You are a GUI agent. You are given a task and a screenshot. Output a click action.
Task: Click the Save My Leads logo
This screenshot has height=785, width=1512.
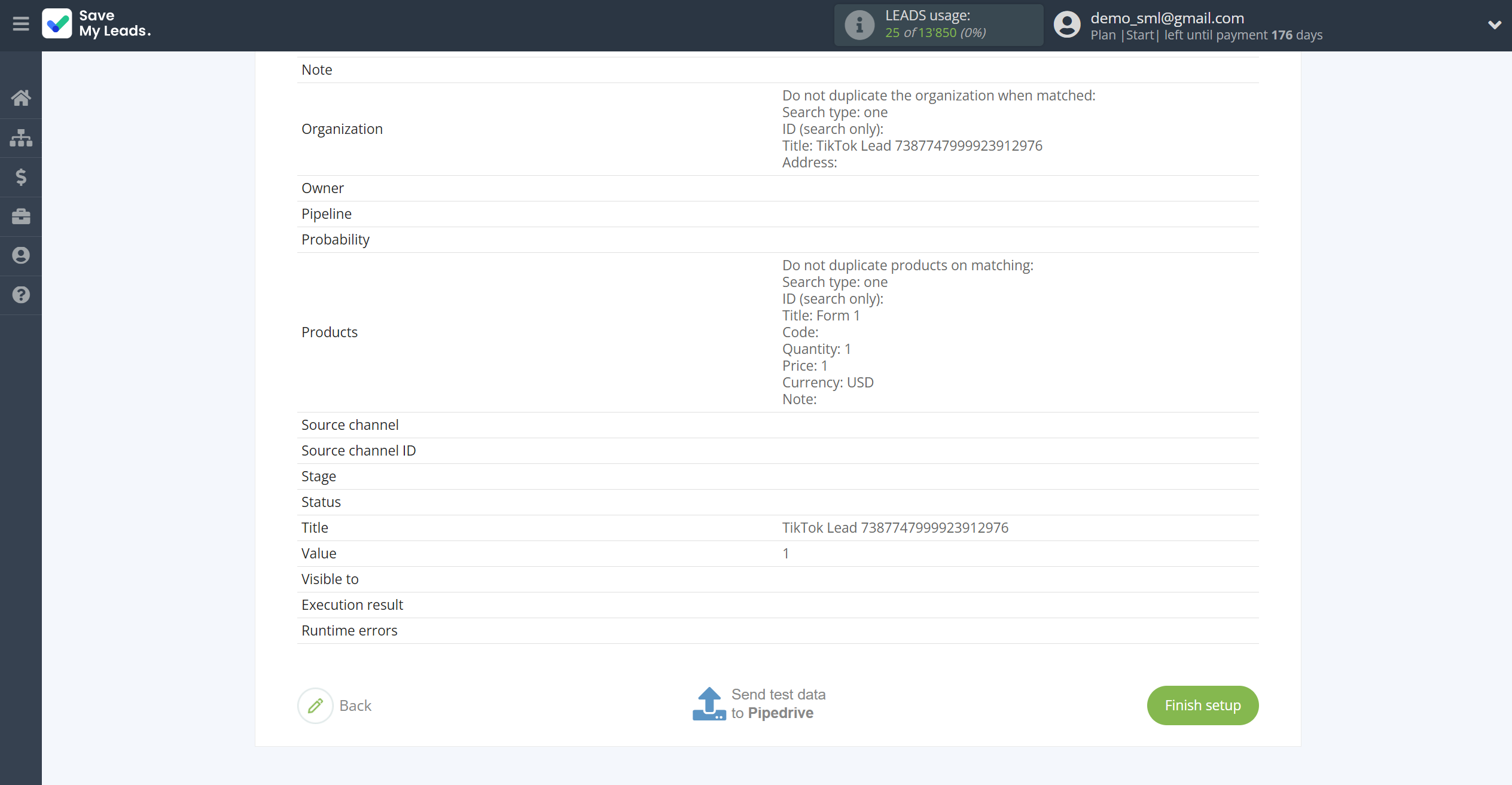click(x=96, y=24)
